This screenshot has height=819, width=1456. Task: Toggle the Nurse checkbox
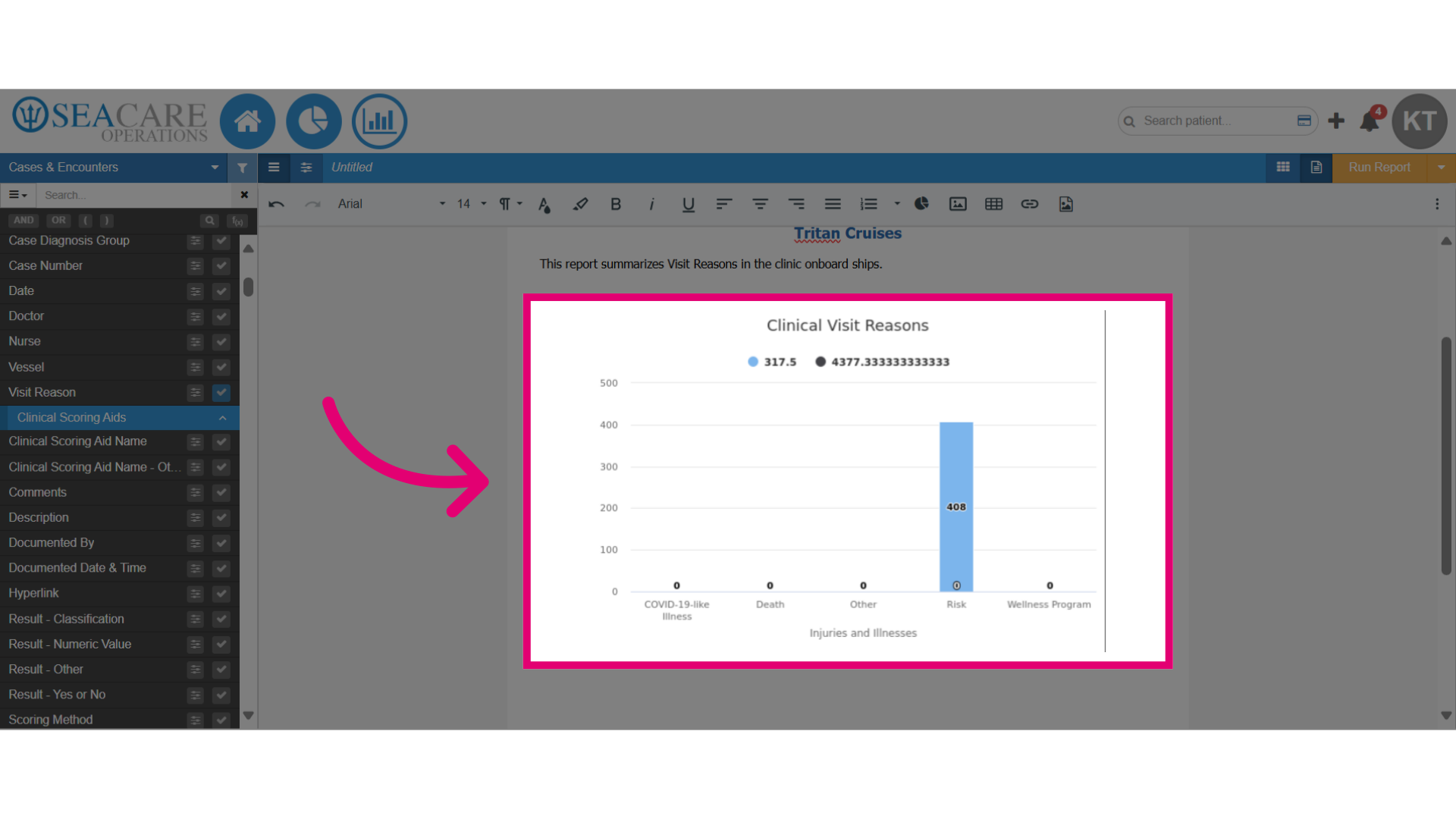[221, 342]
